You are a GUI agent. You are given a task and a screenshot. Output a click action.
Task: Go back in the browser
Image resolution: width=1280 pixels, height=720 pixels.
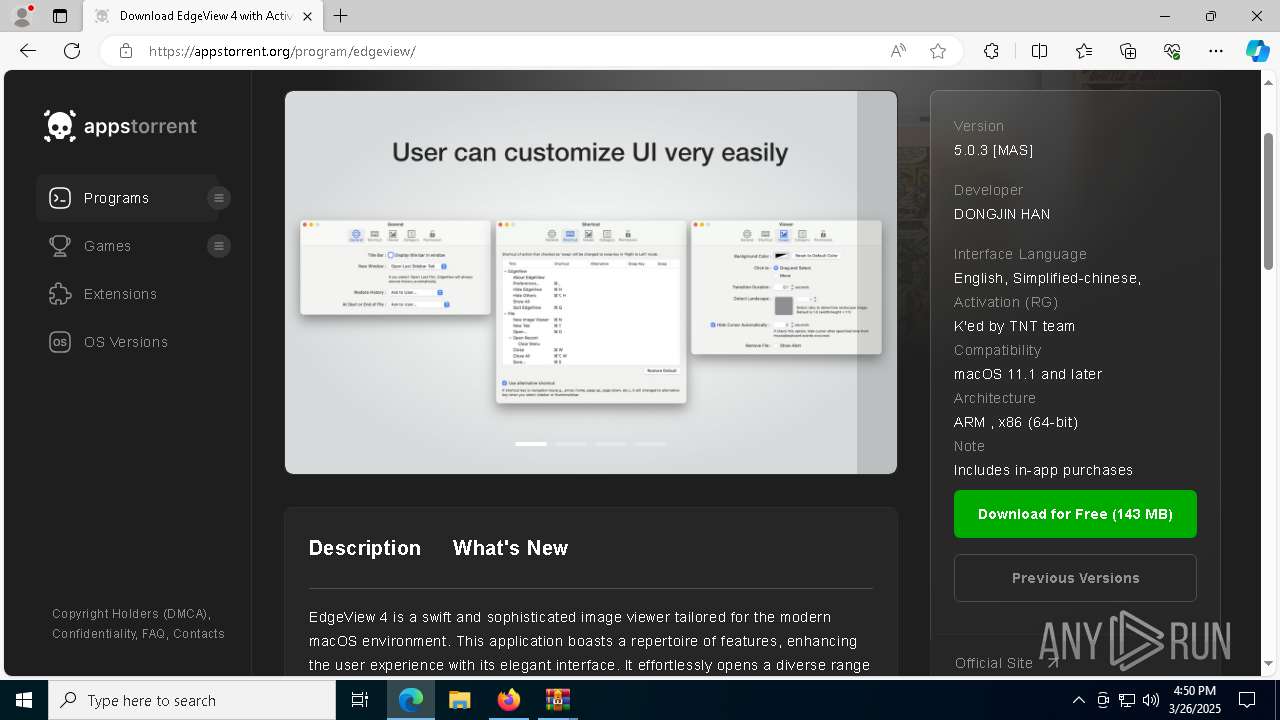(x=28, y=51)
